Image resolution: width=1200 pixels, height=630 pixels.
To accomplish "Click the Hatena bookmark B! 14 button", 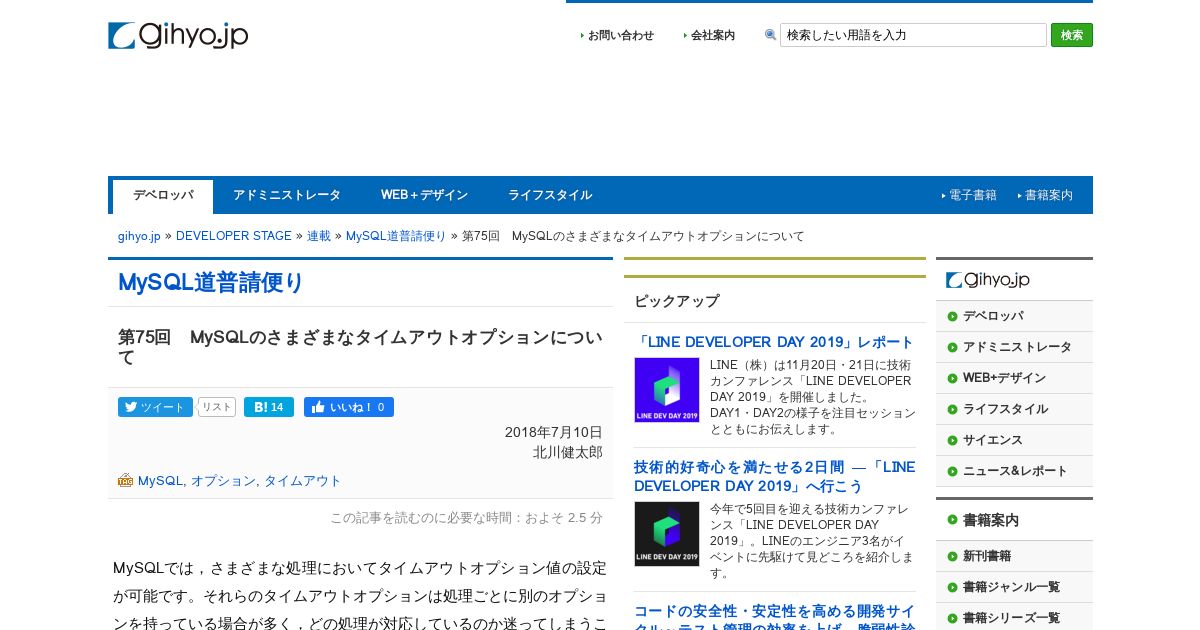I will [x=269, y=407].
